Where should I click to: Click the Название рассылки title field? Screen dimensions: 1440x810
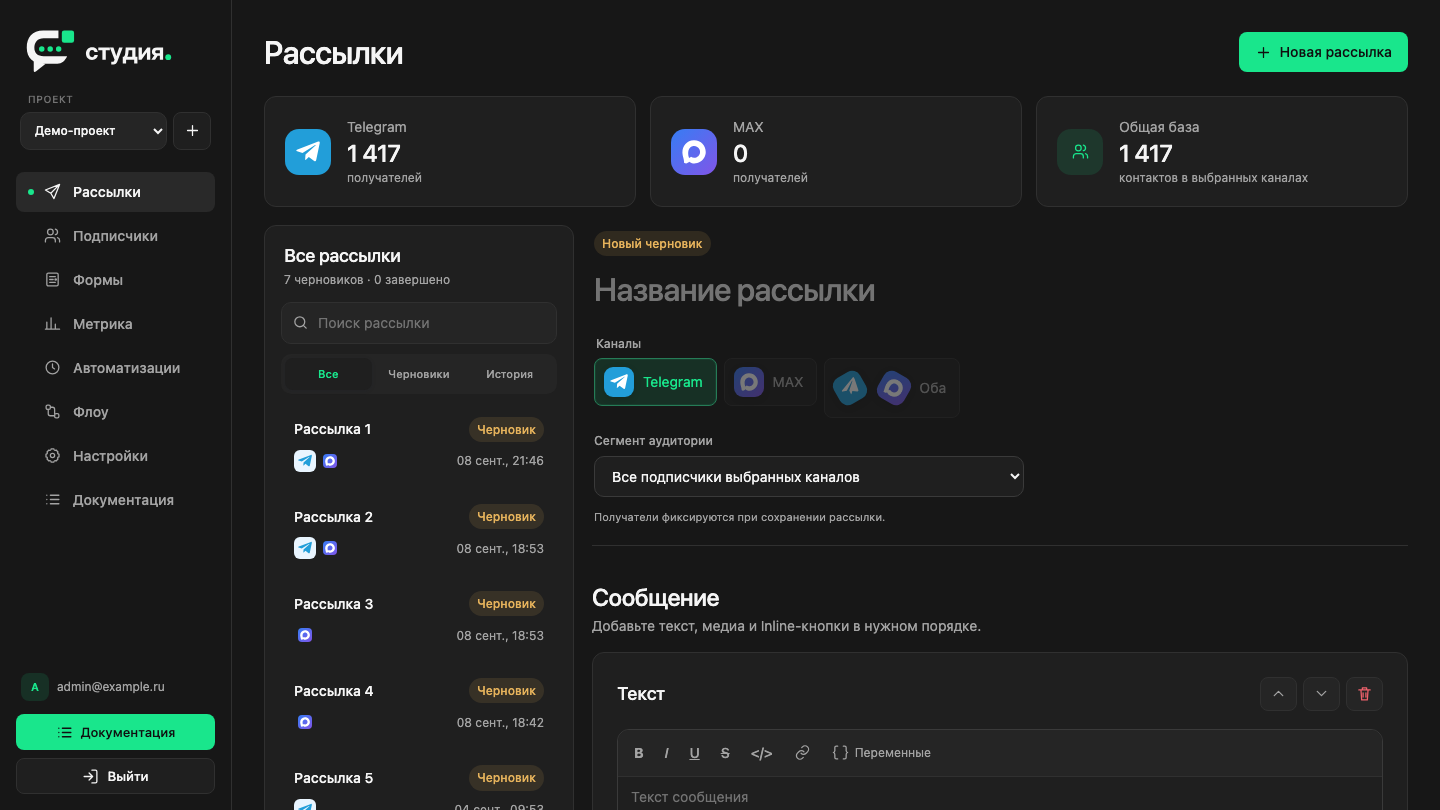tap(1000, 290)
